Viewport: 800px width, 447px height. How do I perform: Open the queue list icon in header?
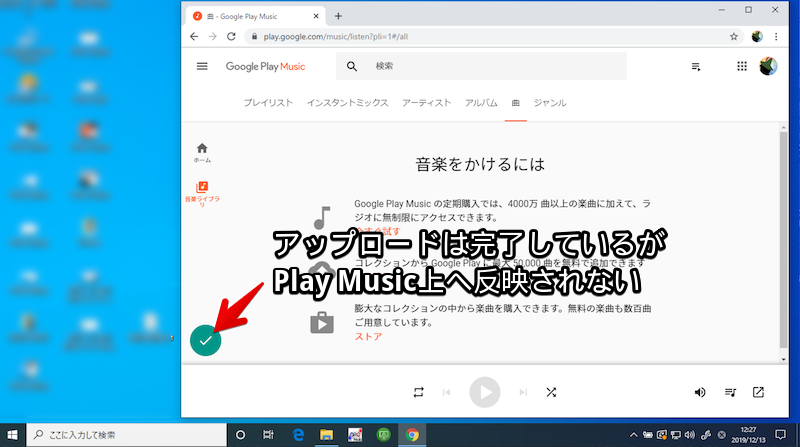click(696, 67)
